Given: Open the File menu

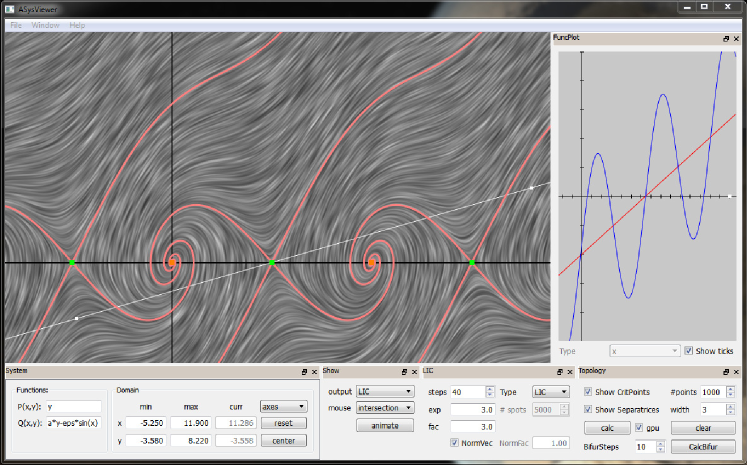Looking at the screenshot, I should pyautogui.click(x=15, y=24).
